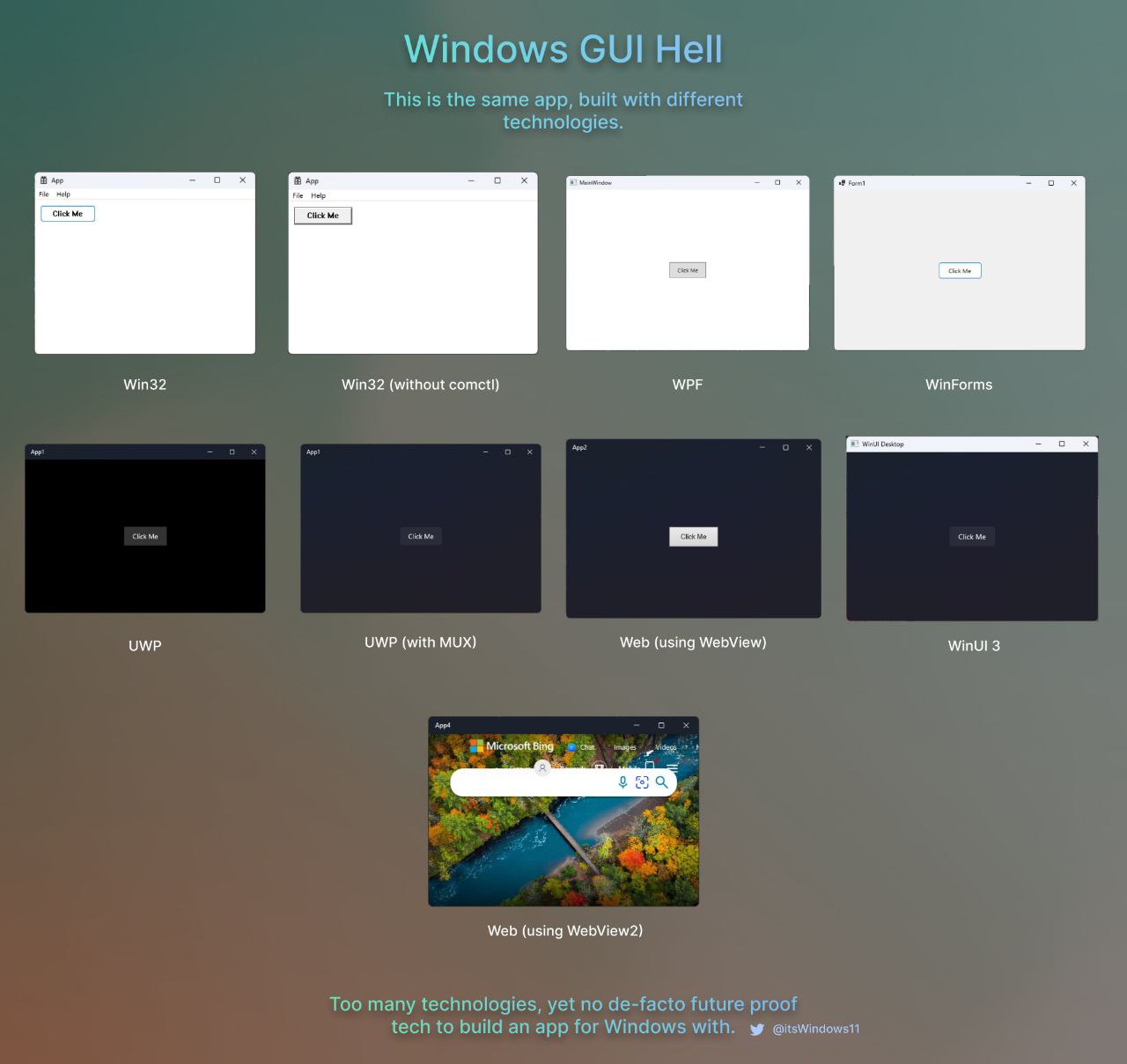Open File menu in the Win32 window

tap(44, 194)
